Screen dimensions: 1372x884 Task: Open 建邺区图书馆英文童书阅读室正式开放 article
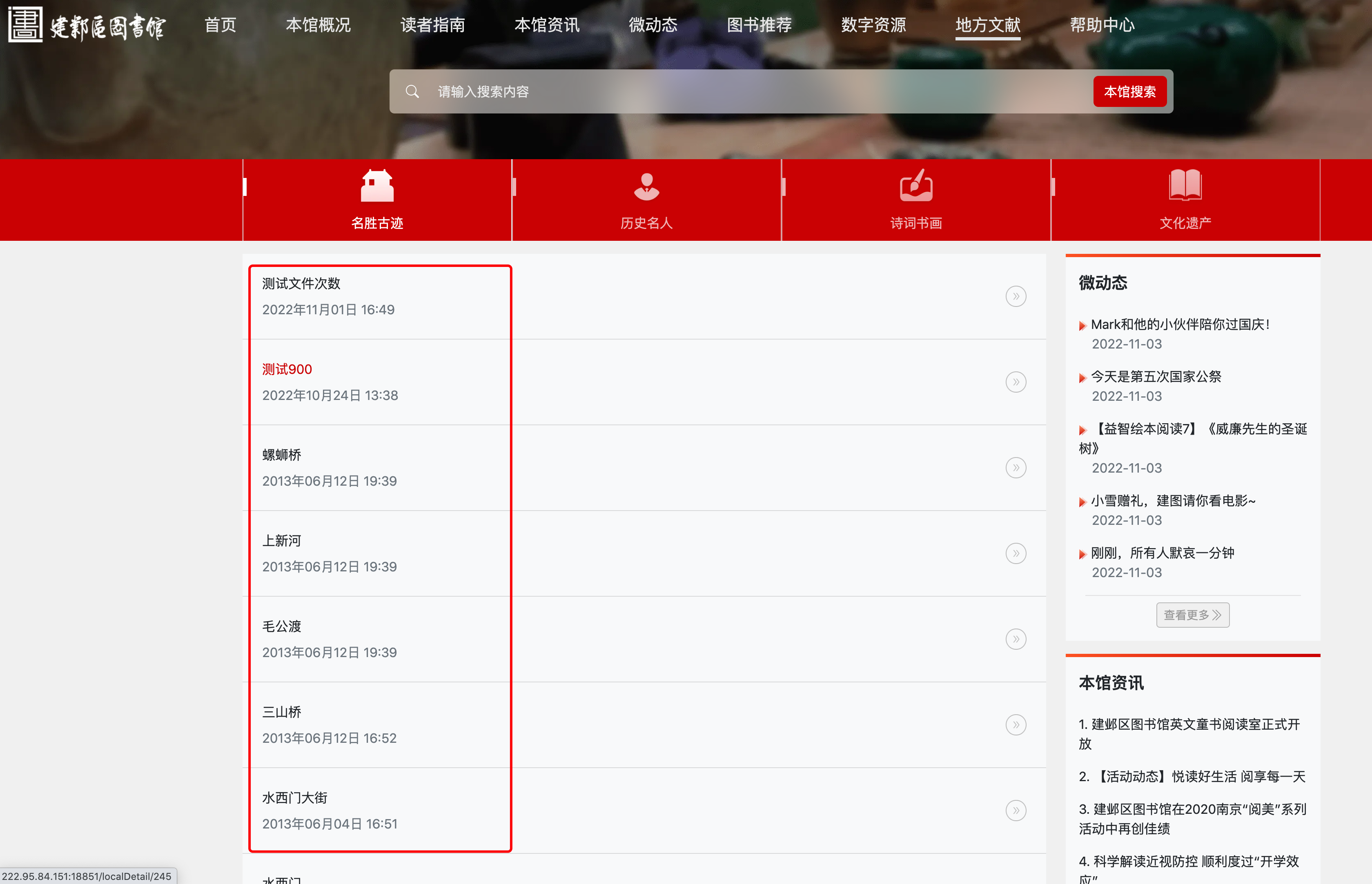[x=1189, y=733]
